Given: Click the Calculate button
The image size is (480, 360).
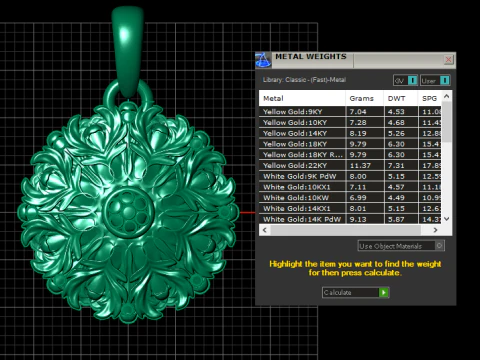Looking at the screenshot, I should (355, 292).
